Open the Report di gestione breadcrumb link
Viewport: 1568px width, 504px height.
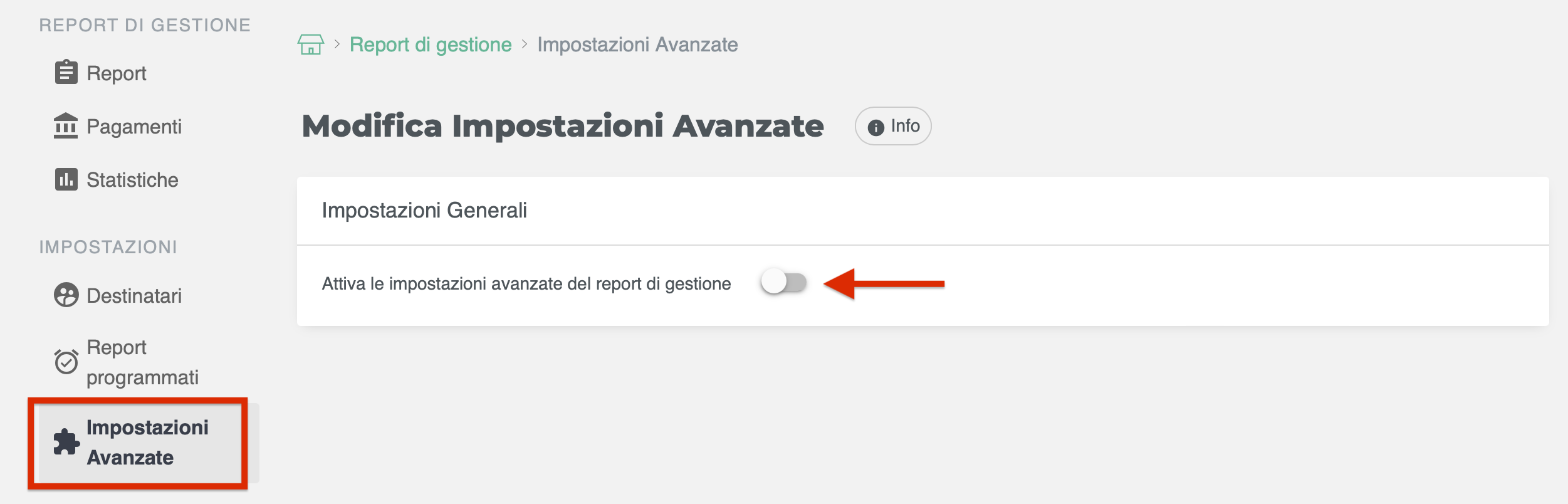click(431, 45)
